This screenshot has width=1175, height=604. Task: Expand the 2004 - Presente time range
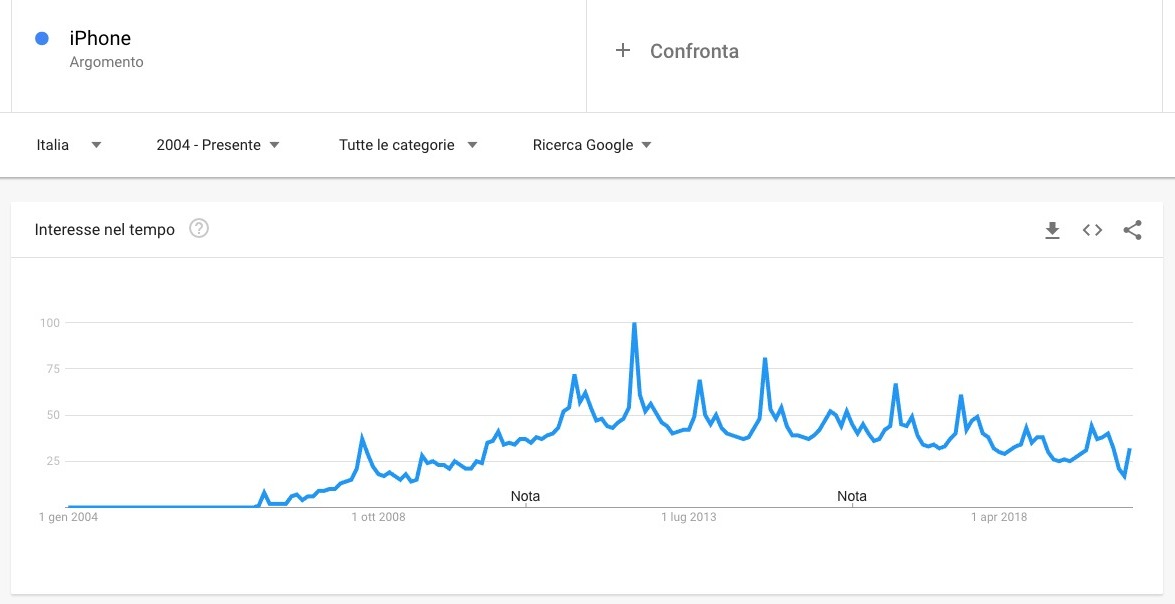pos(218,145)
